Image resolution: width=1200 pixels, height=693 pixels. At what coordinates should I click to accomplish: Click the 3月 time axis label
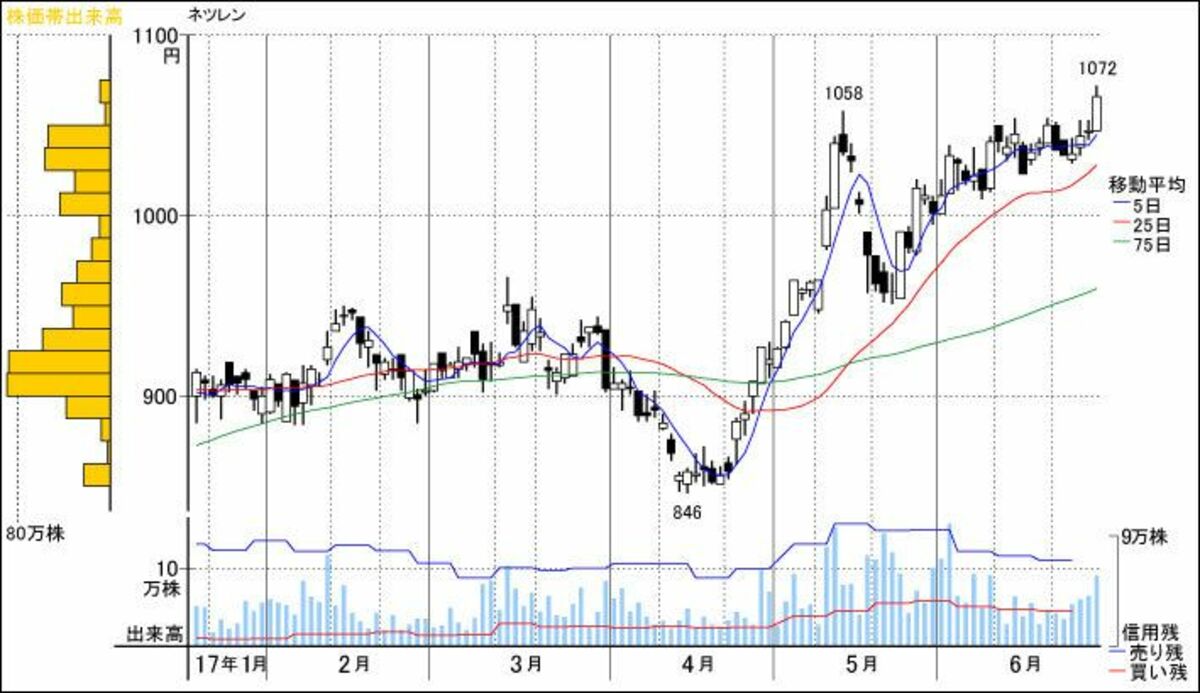click(x=526, y=663)
